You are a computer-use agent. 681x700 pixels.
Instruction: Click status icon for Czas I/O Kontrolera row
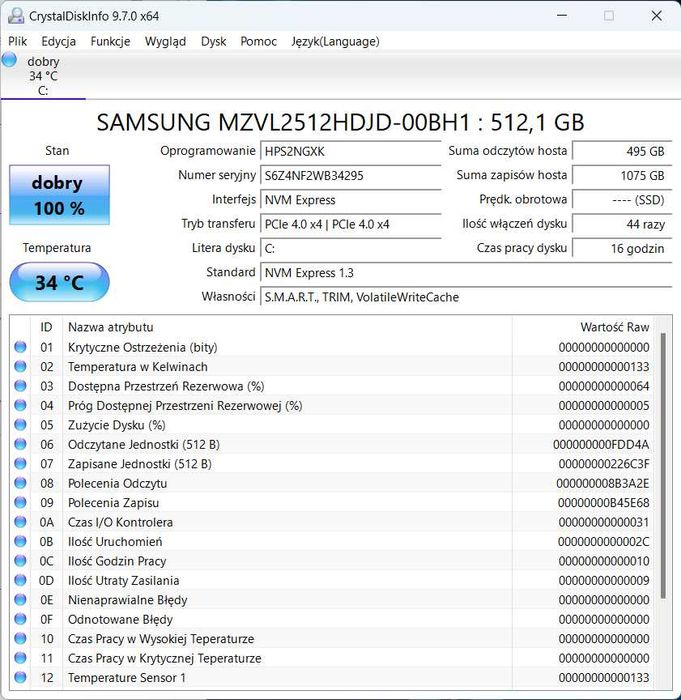(x=20, y=522)
